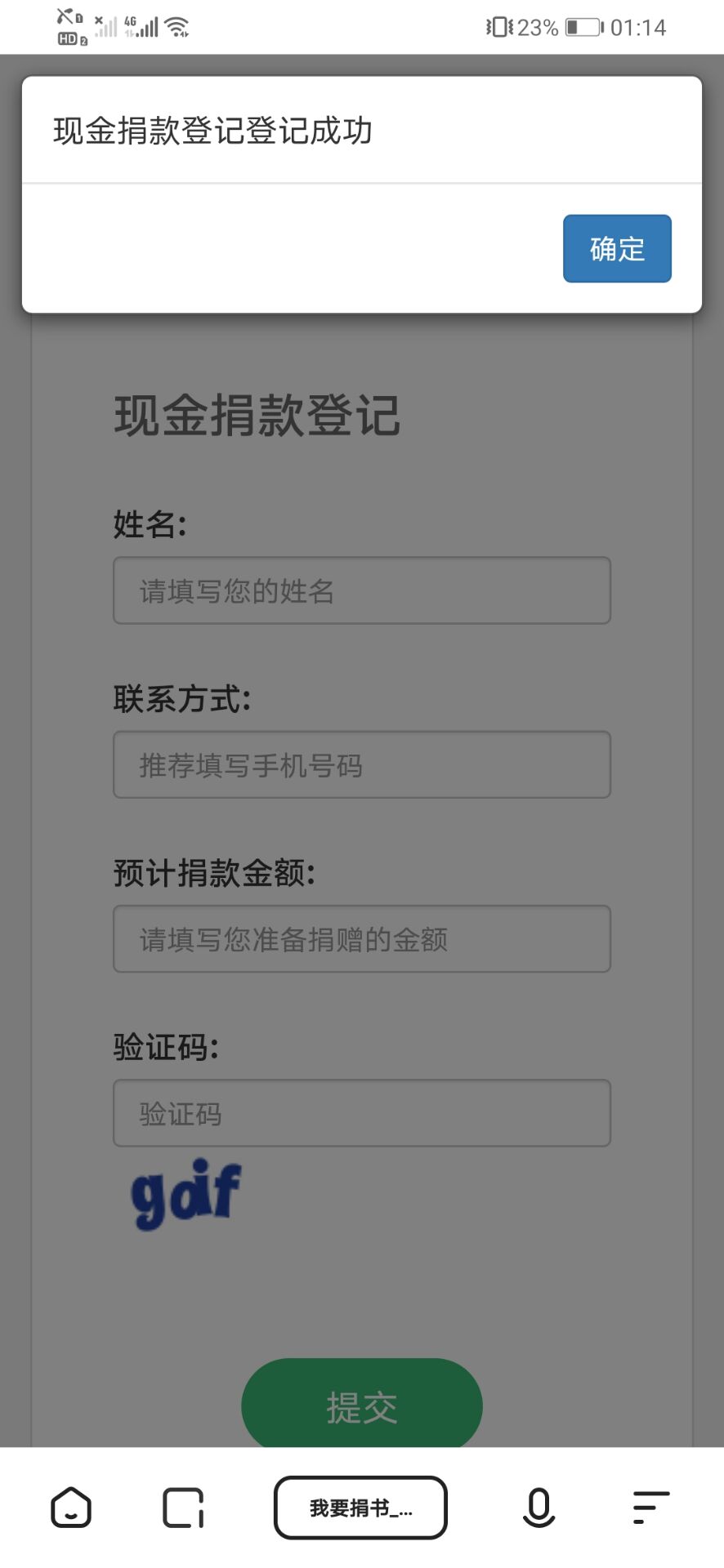
Task: Tap the 现金捐款登记 page heading
Action: (x=257, y=416)
